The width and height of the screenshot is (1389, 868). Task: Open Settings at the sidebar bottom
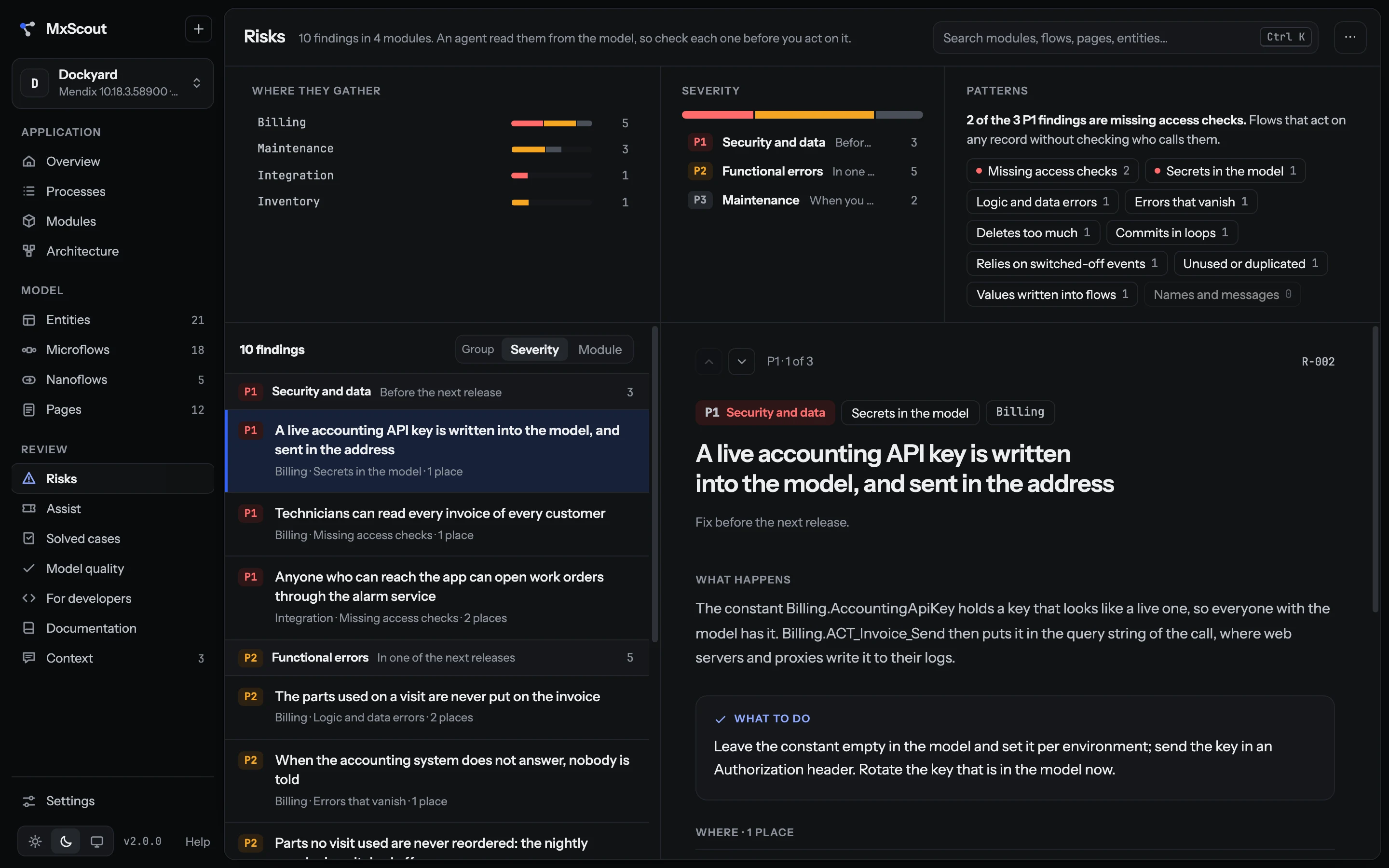coord(112,801)
